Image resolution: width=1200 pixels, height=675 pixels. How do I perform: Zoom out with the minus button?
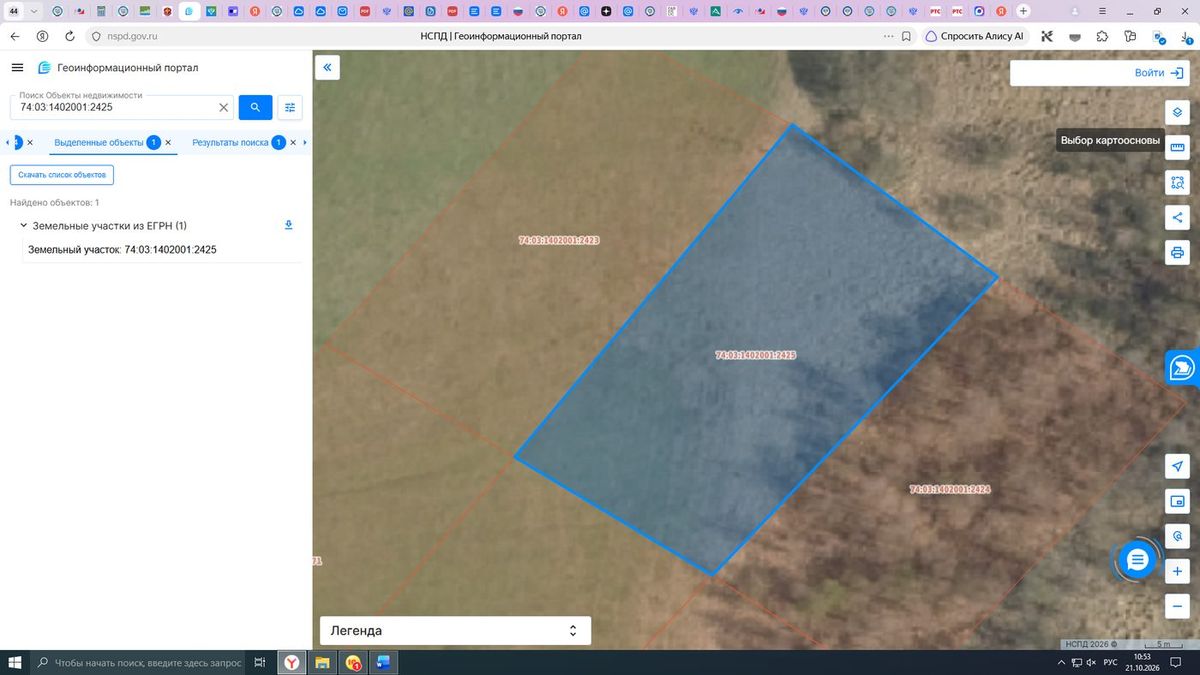click(1177, 606)
